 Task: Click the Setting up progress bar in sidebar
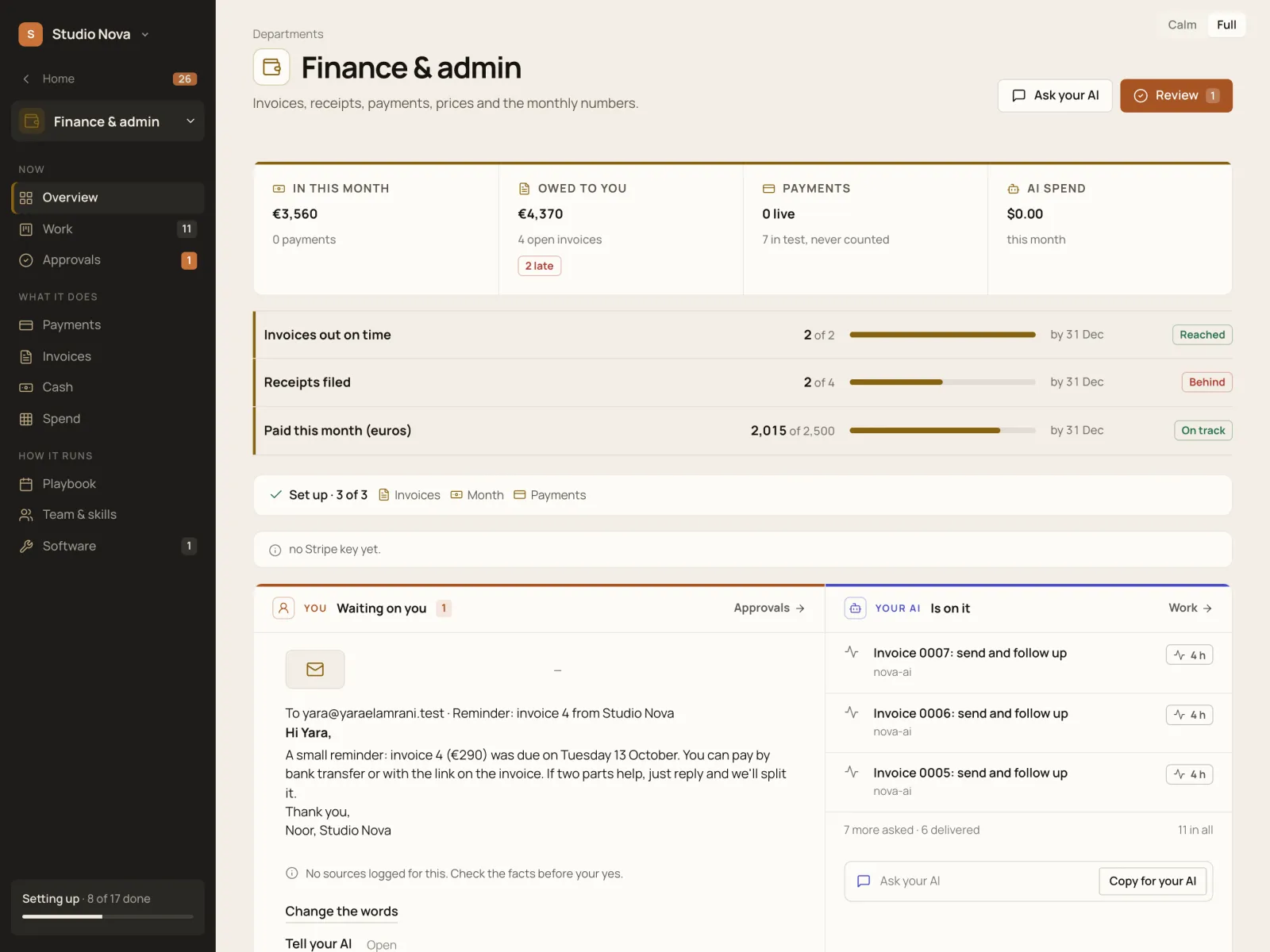point(108,917)
